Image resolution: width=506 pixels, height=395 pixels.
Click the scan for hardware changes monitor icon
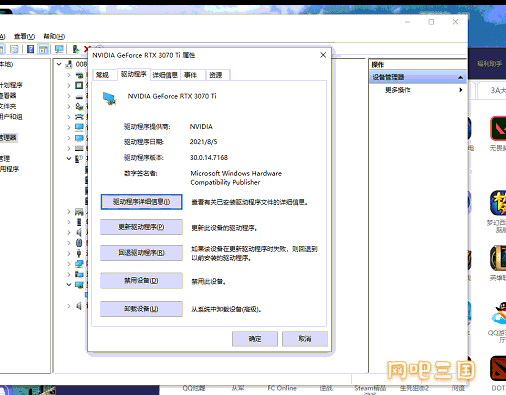pos(59,49)
